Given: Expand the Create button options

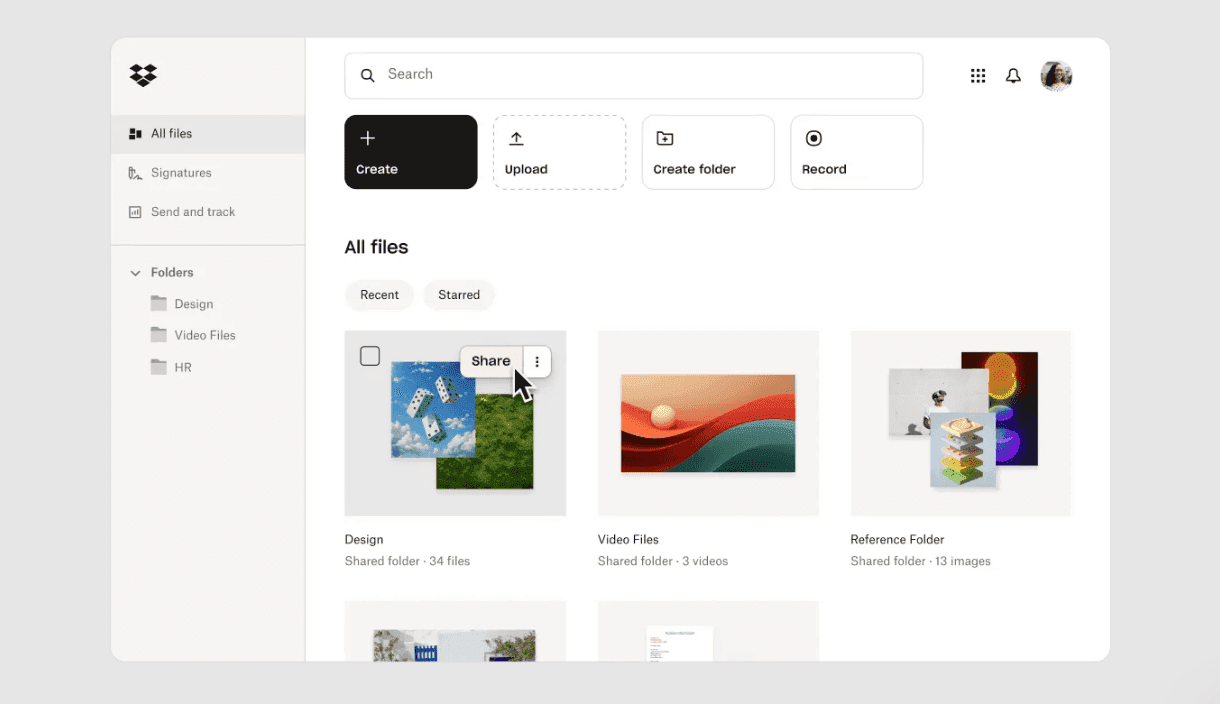Looking at the screenshot, I should (410, 151).
